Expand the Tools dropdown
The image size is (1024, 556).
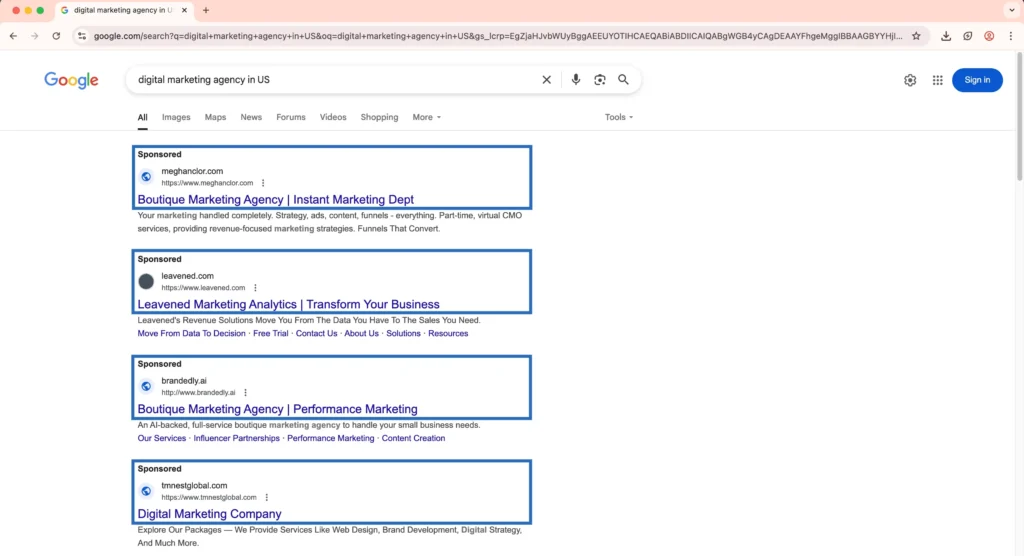pos(618,118)
